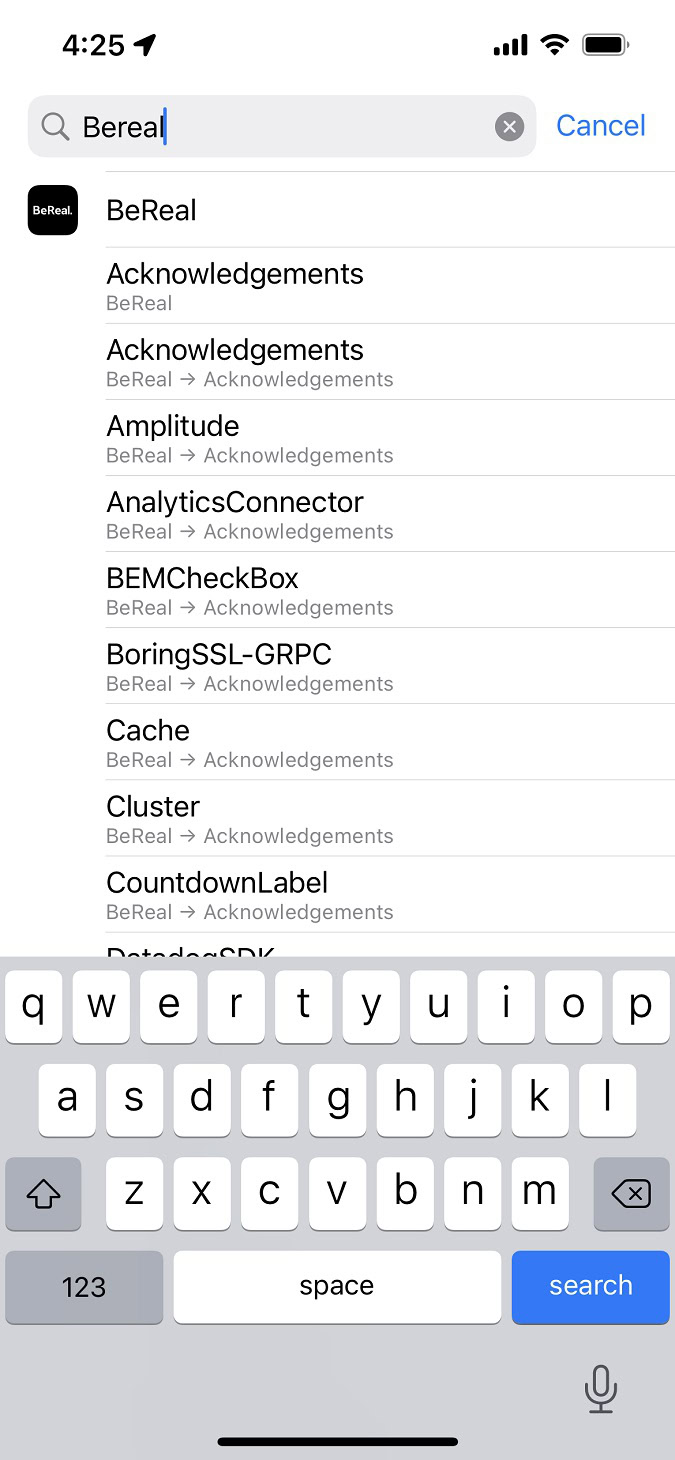This screenshot has width=675, height=1460.
Task: Toggle the shift key
Action: click(x=43, y=1193)
